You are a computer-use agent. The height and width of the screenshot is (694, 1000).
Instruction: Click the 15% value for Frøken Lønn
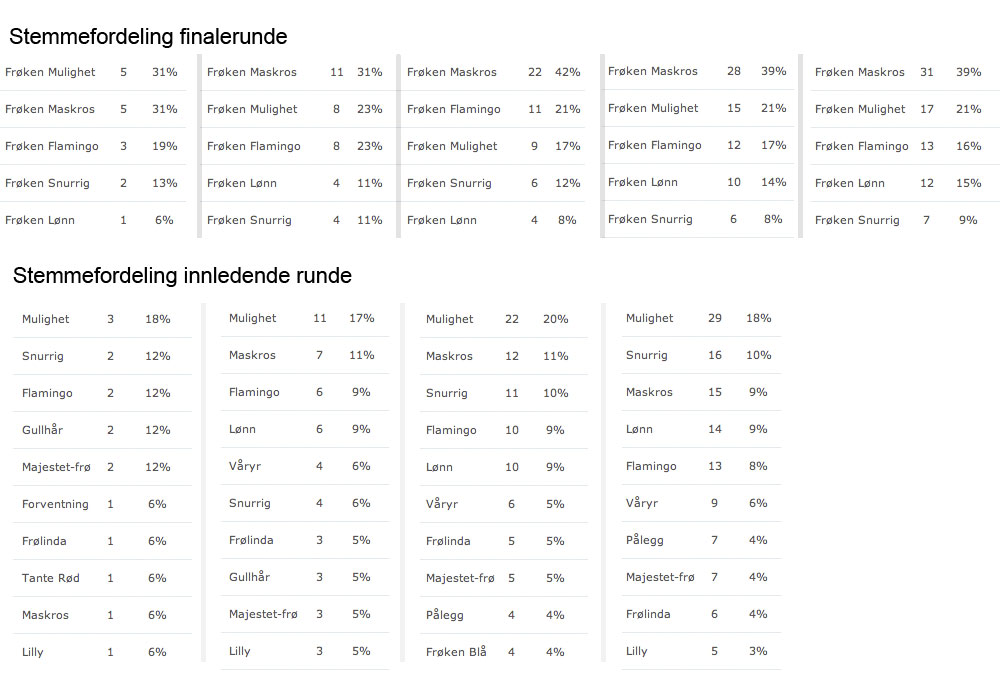tap(968, 183)
